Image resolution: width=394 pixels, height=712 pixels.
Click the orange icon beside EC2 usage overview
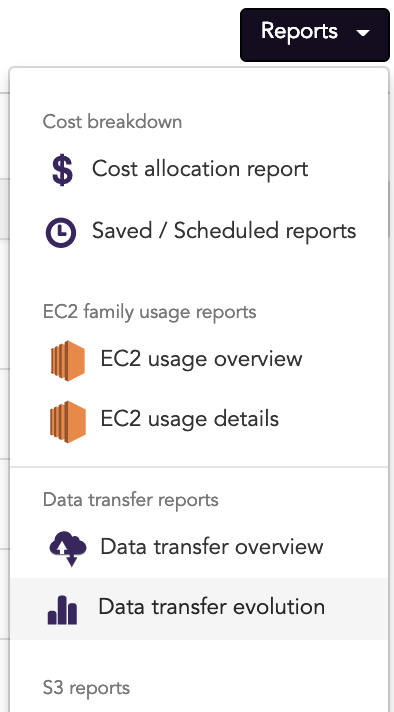point(68,361)
